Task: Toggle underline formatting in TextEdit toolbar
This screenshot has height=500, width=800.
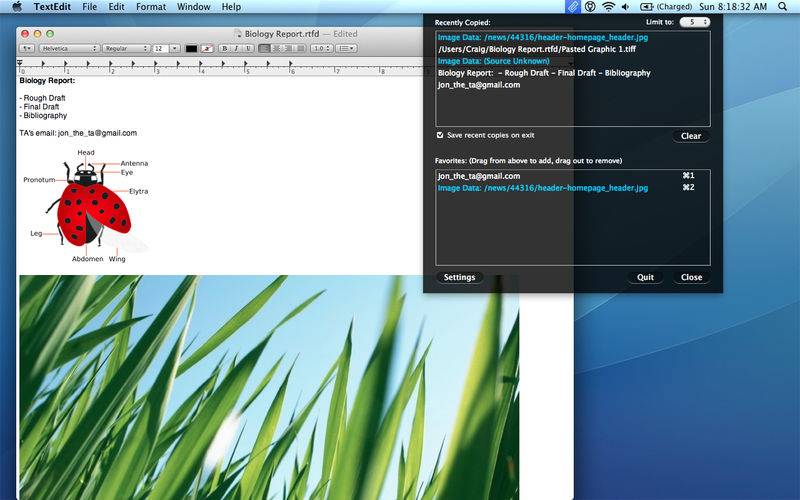Action: pos(248,48)
